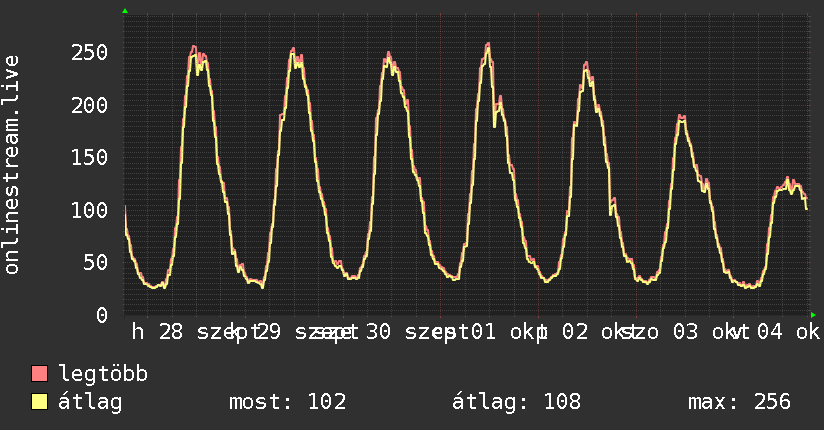This screenshot has height=430, width=824.
Task: Click the y-axis label 50
Action: pyautogui.click(x=96, y=262)
